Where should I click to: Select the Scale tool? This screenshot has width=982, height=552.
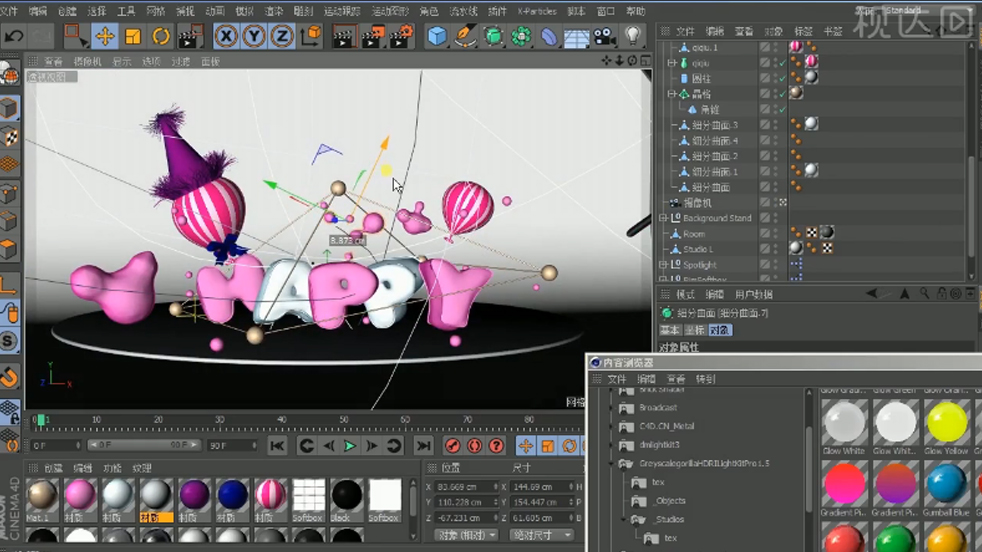tap(133, 36)
